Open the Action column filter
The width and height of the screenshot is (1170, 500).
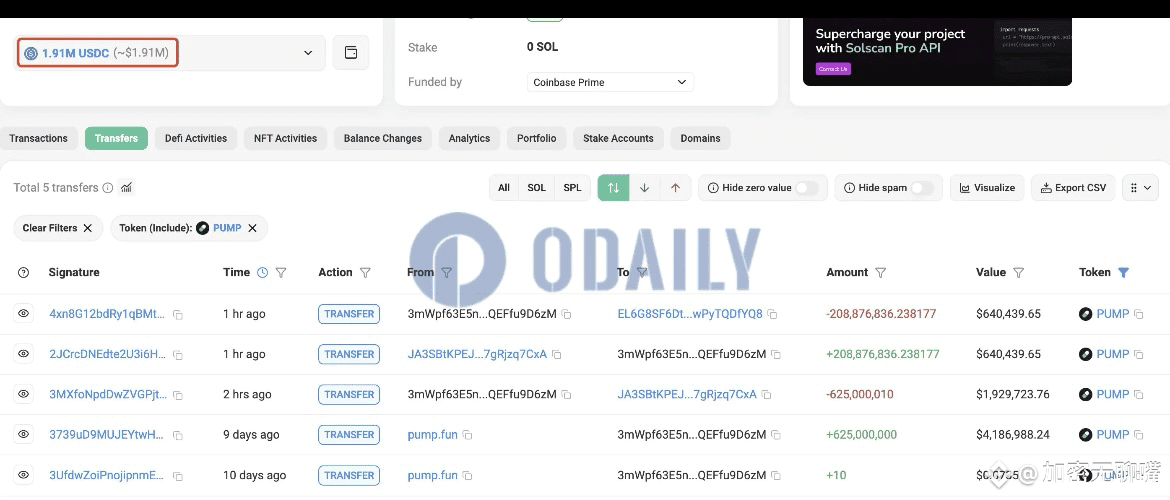366,273
